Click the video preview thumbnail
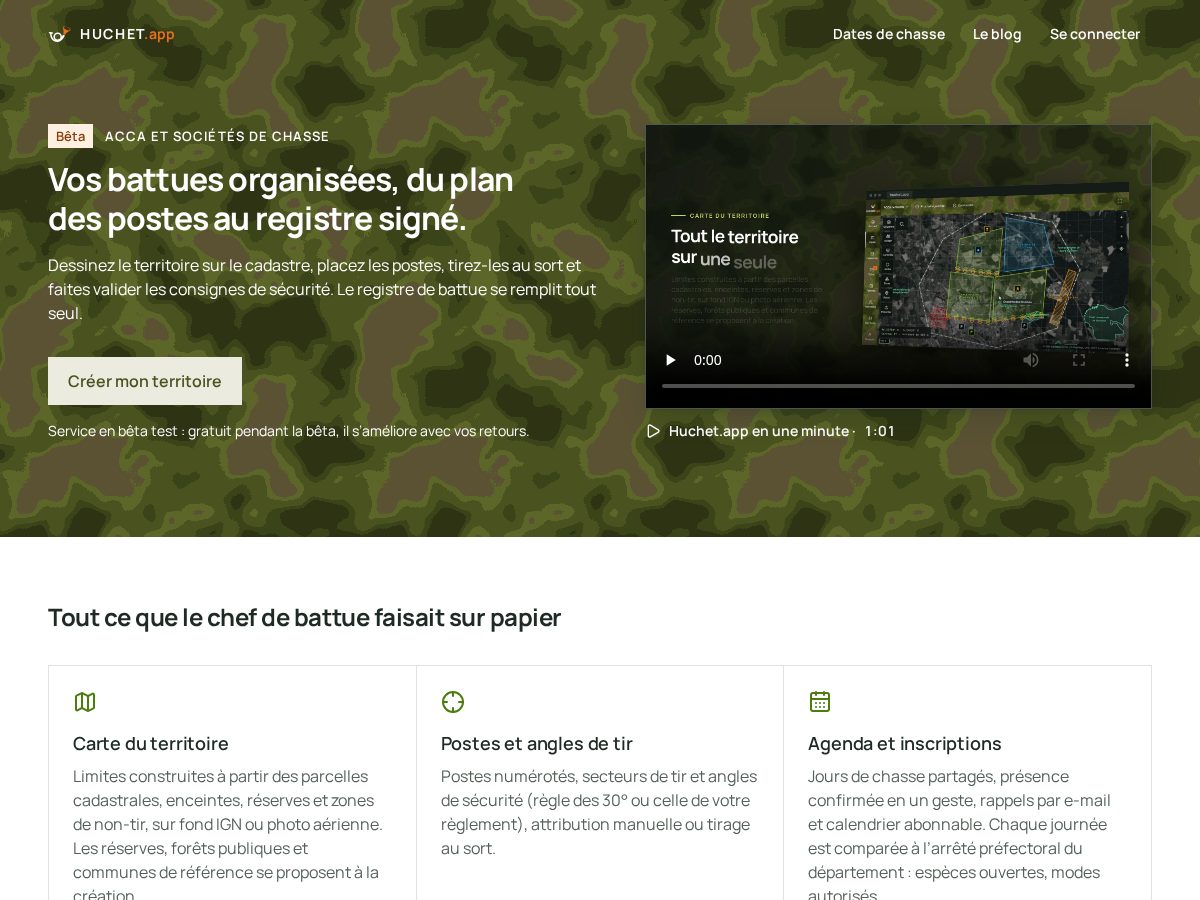1200x900 pixels. [x=898, y=266]
